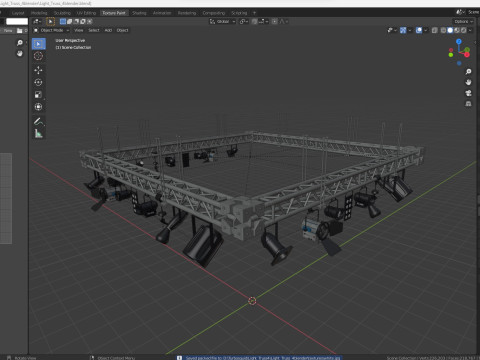Screen dimensions: 480x360
Task: Switch to solid shading
Action: 450,30
